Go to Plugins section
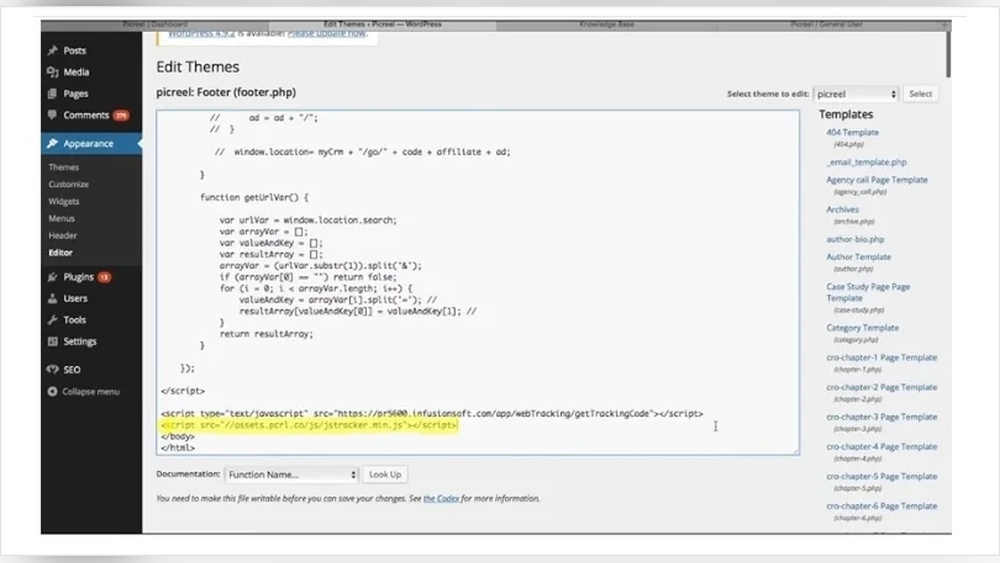 78,277
